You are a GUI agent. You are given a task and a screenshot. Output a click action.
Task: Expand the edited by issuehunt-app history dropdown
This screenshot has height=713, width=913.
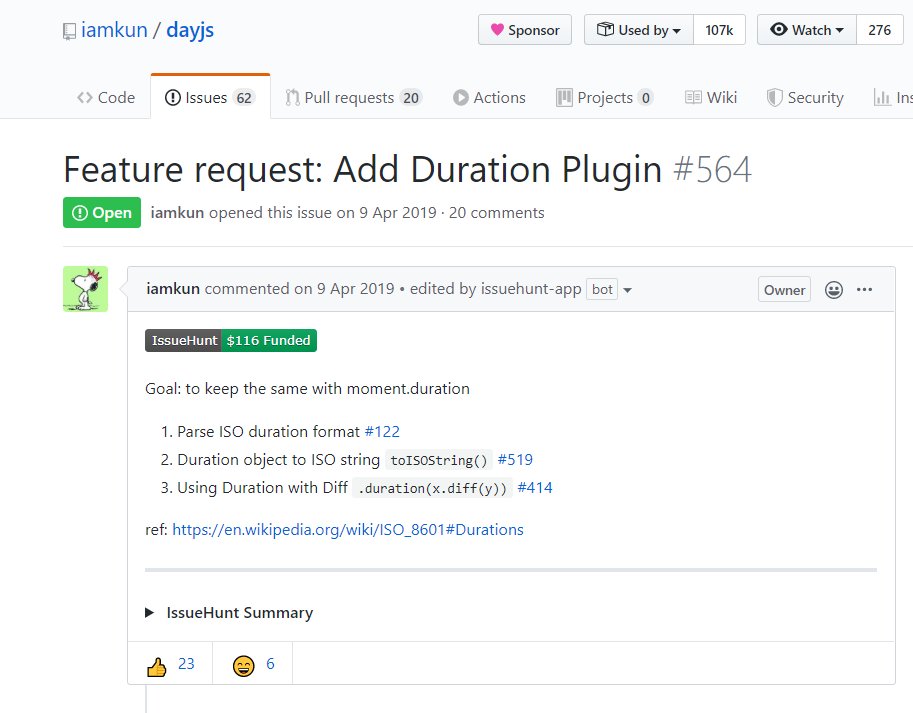[x=521, y=289]
